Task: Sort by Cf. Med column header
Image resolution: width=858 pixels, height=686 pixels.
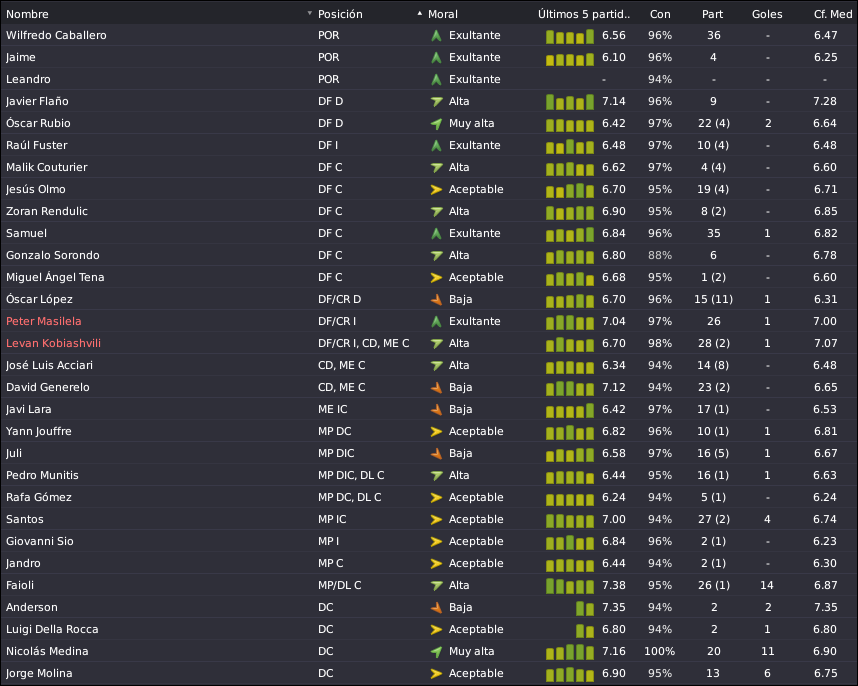Action: pyautogui.click(x=833, y=14)
